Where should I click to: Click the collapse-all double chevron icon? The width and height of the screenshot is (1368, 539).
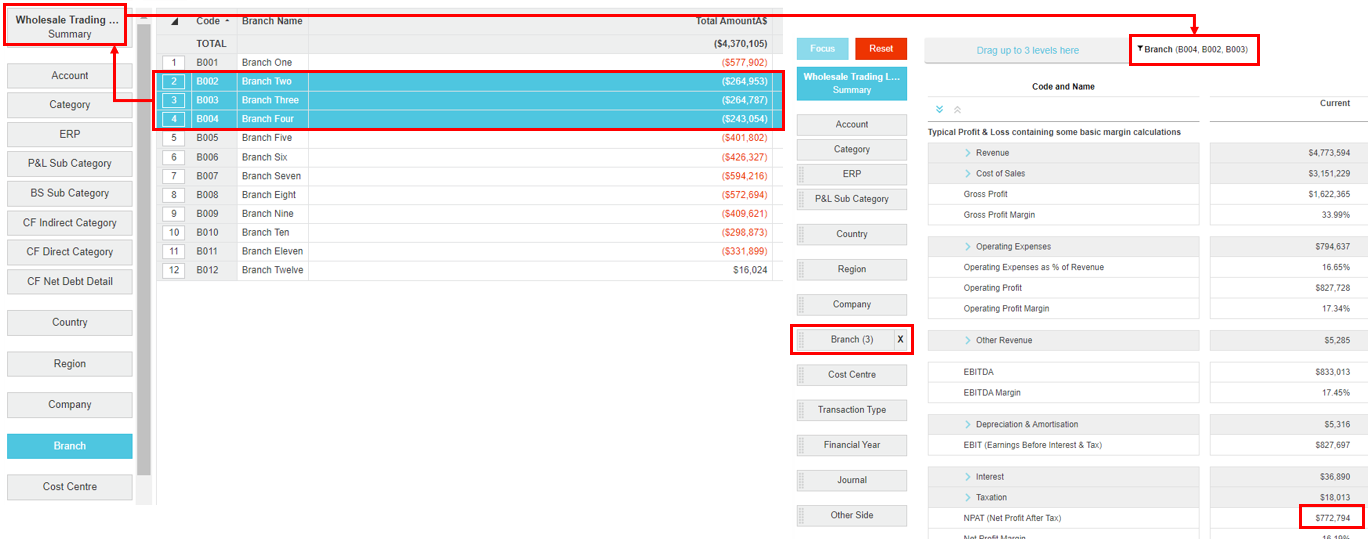(957, 109)
